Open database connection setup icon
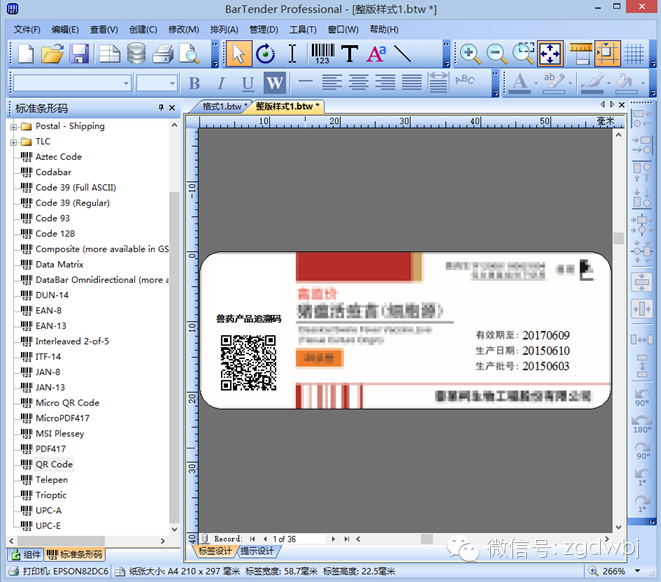661x582 pixels. coord(136,54)
